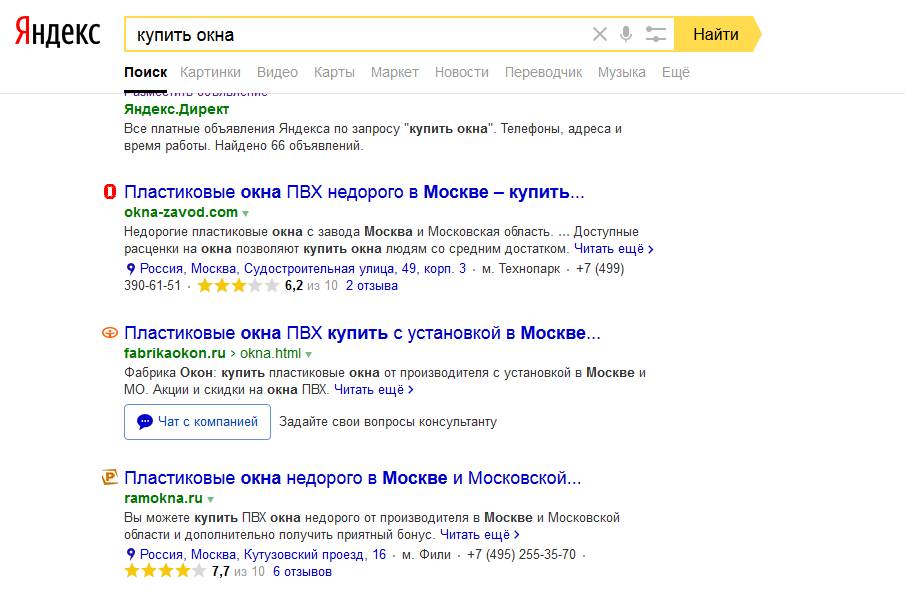Open the Видео tab
905x607 pixels.
[277, 72]
